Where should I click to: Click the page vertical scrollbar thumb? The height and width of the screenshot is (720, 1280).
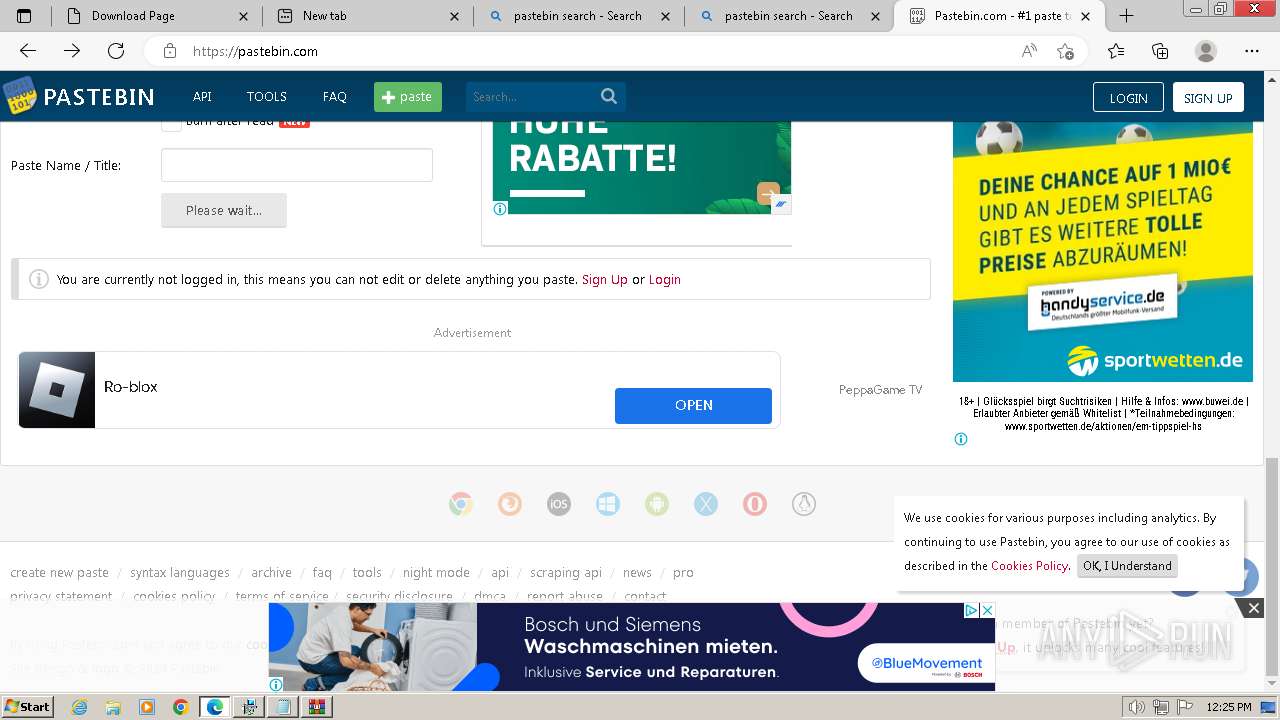point(1271,565)
